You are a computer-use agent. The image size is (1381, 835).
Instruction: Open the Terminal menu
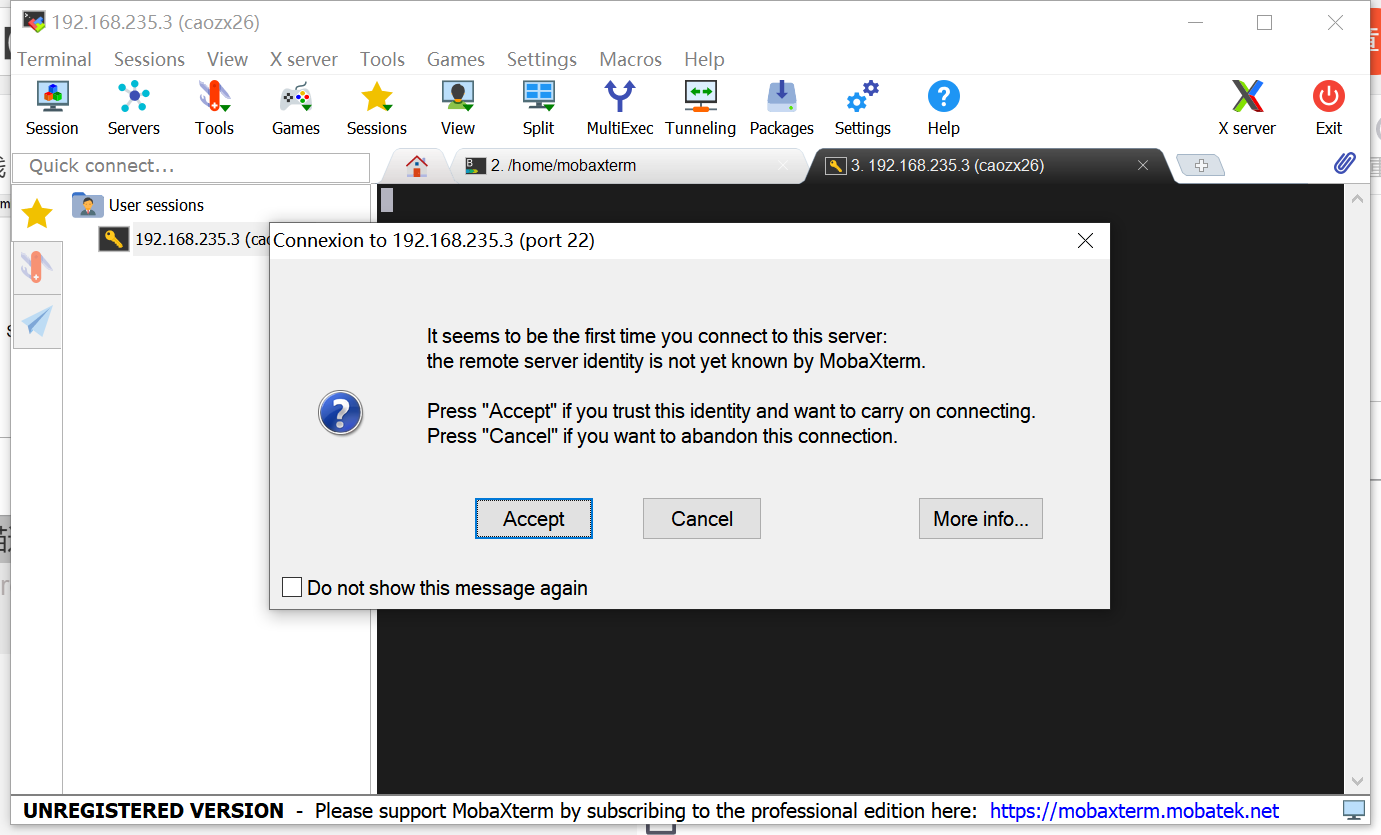coord(54,59)
